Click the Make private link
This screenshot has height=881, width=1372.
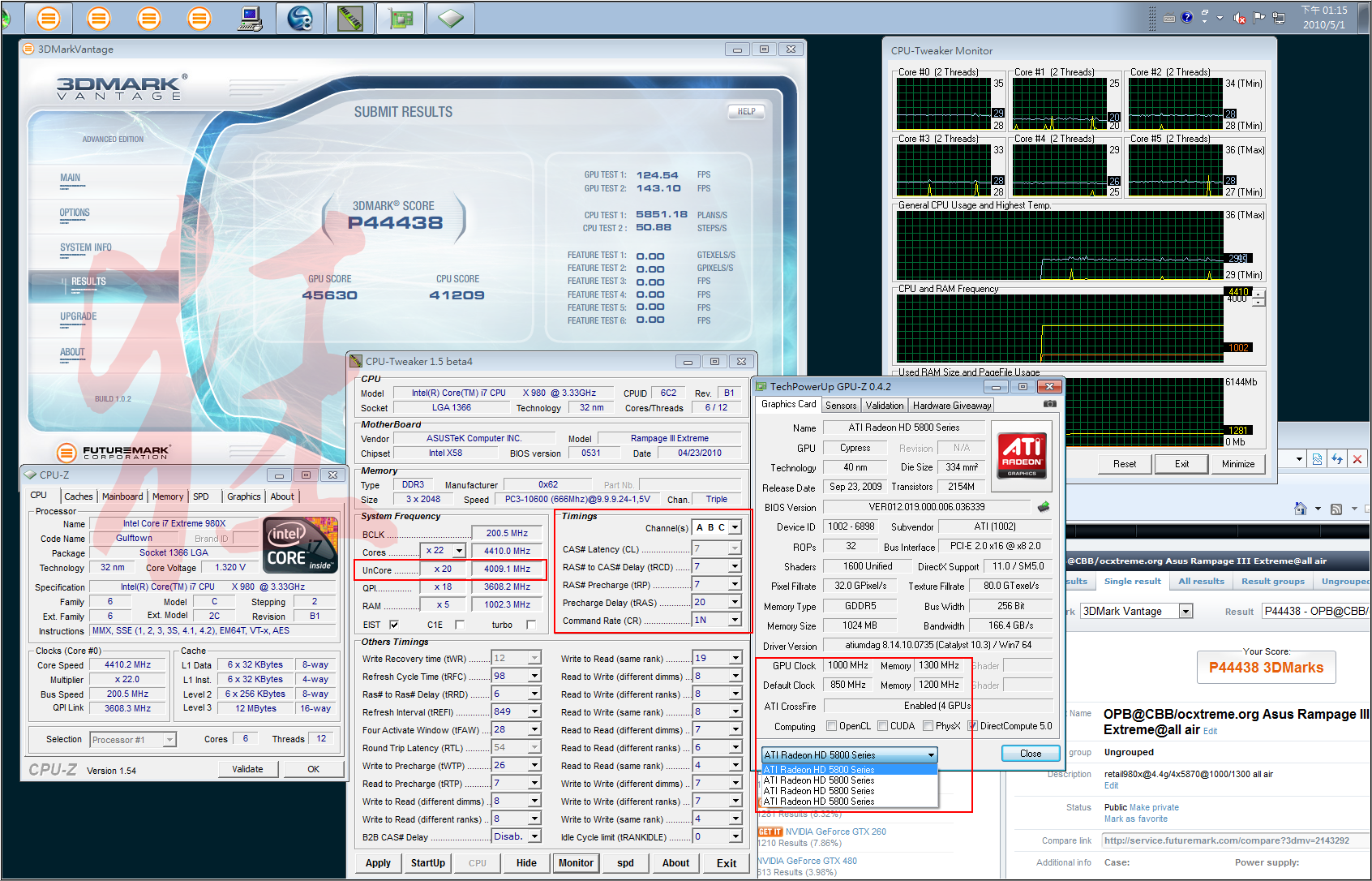click(x=1154, y=807)
